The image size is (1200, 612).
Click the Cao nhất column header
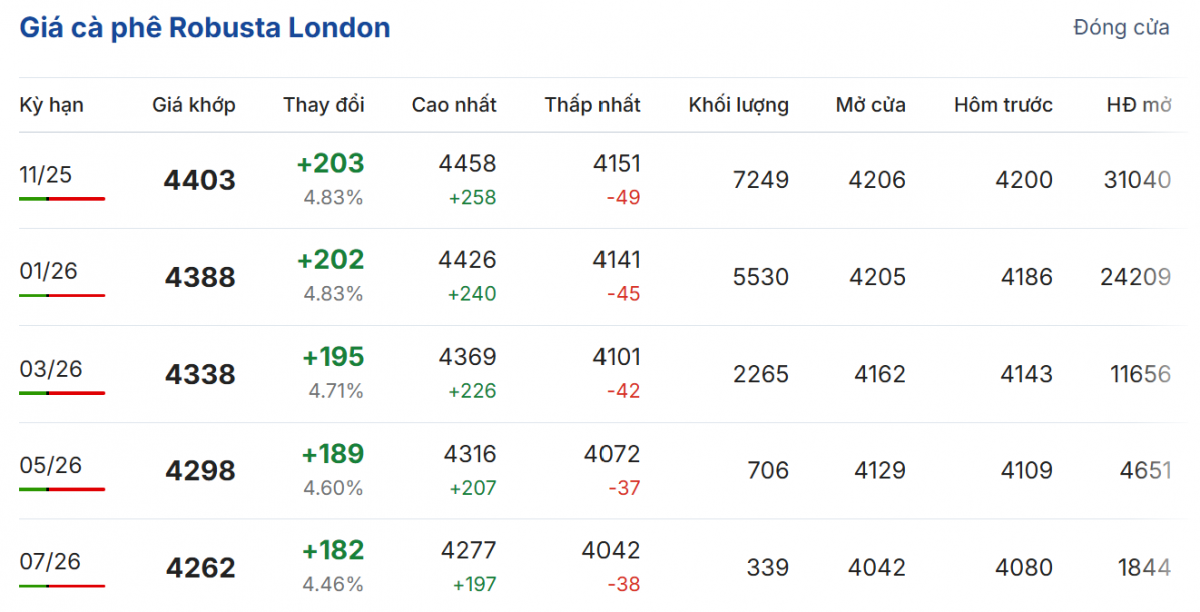point(453,105)
